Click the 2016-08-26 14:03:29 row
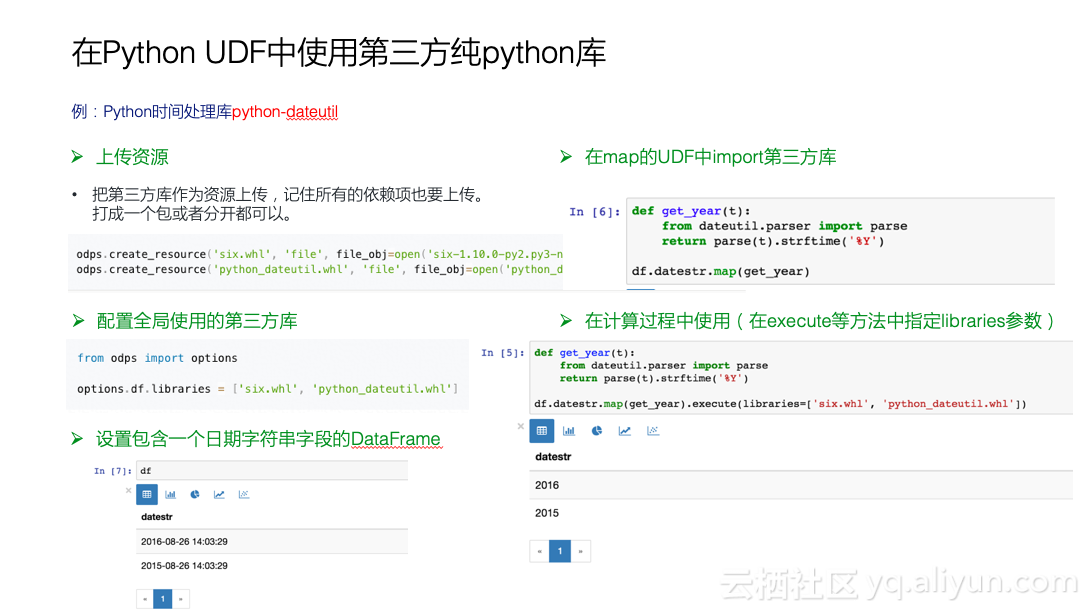Screen dimensions: 1090x612 tap(272, 542)
